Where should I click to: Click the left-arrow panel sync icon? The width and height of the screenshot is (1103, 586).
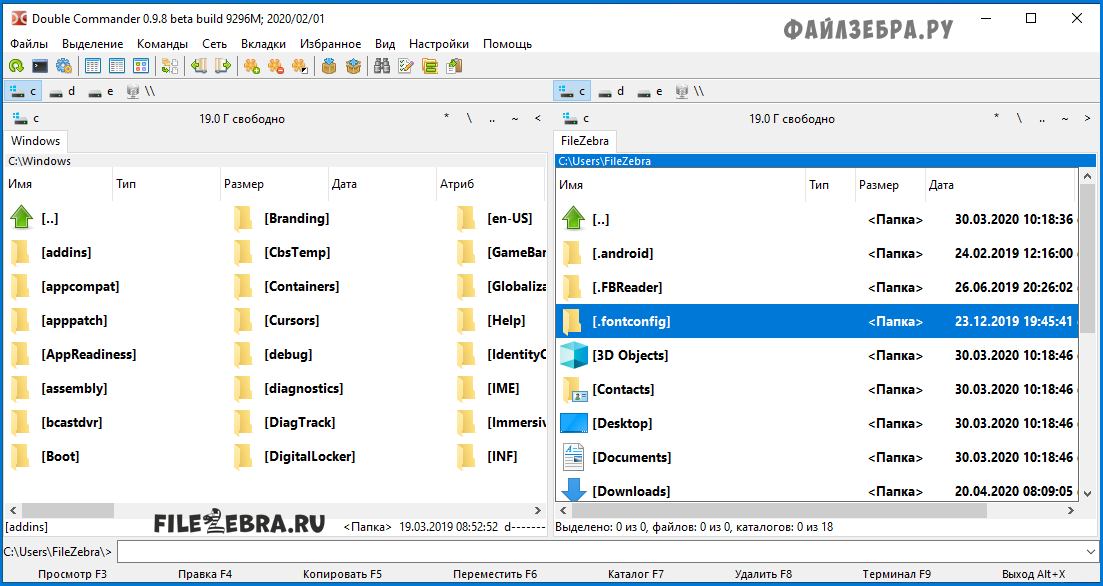[x=199, y=66]
